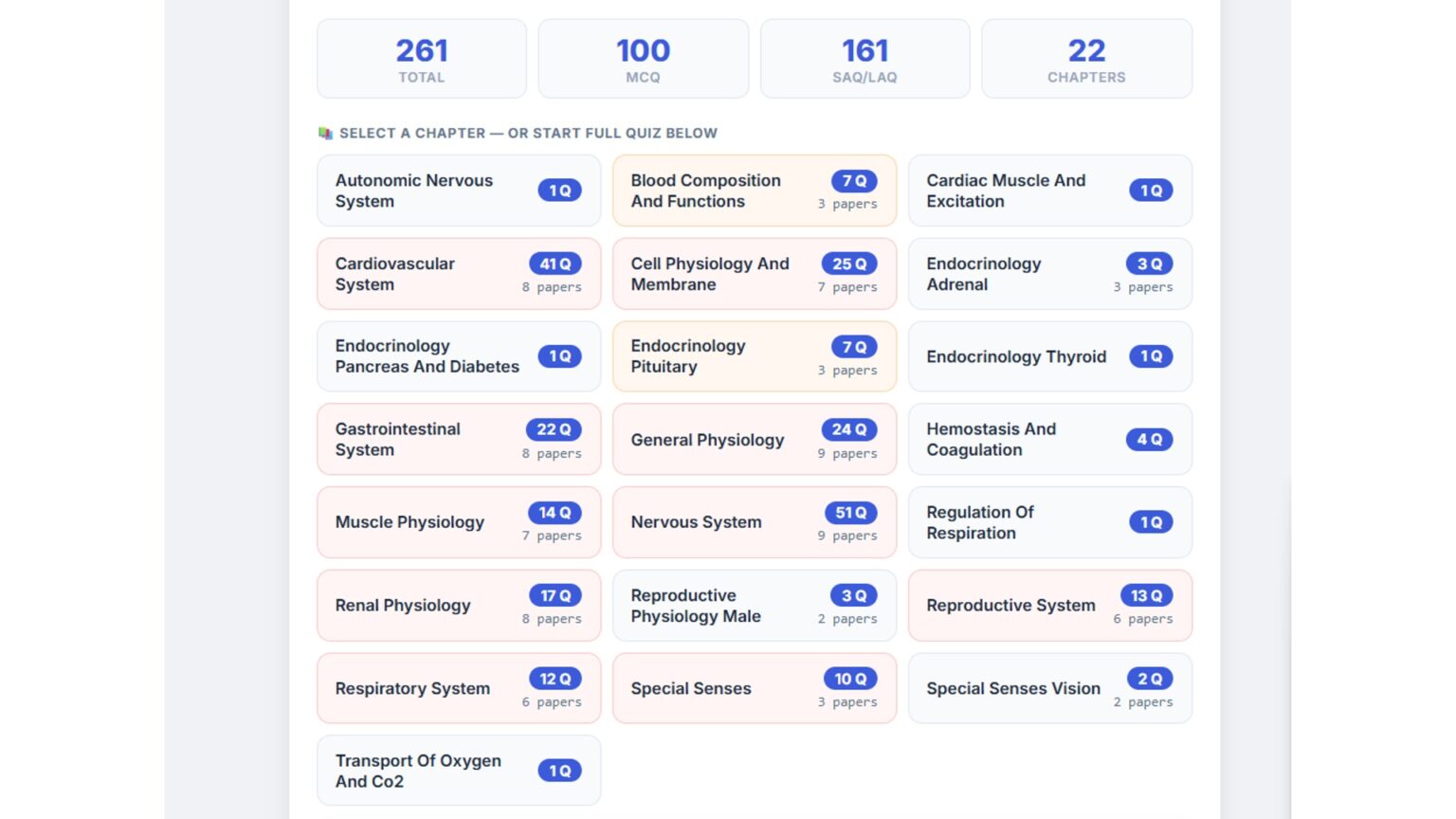Open the General Physiology chapter
This screenshot has width=1456, height=819.
[x=755, y=440]
